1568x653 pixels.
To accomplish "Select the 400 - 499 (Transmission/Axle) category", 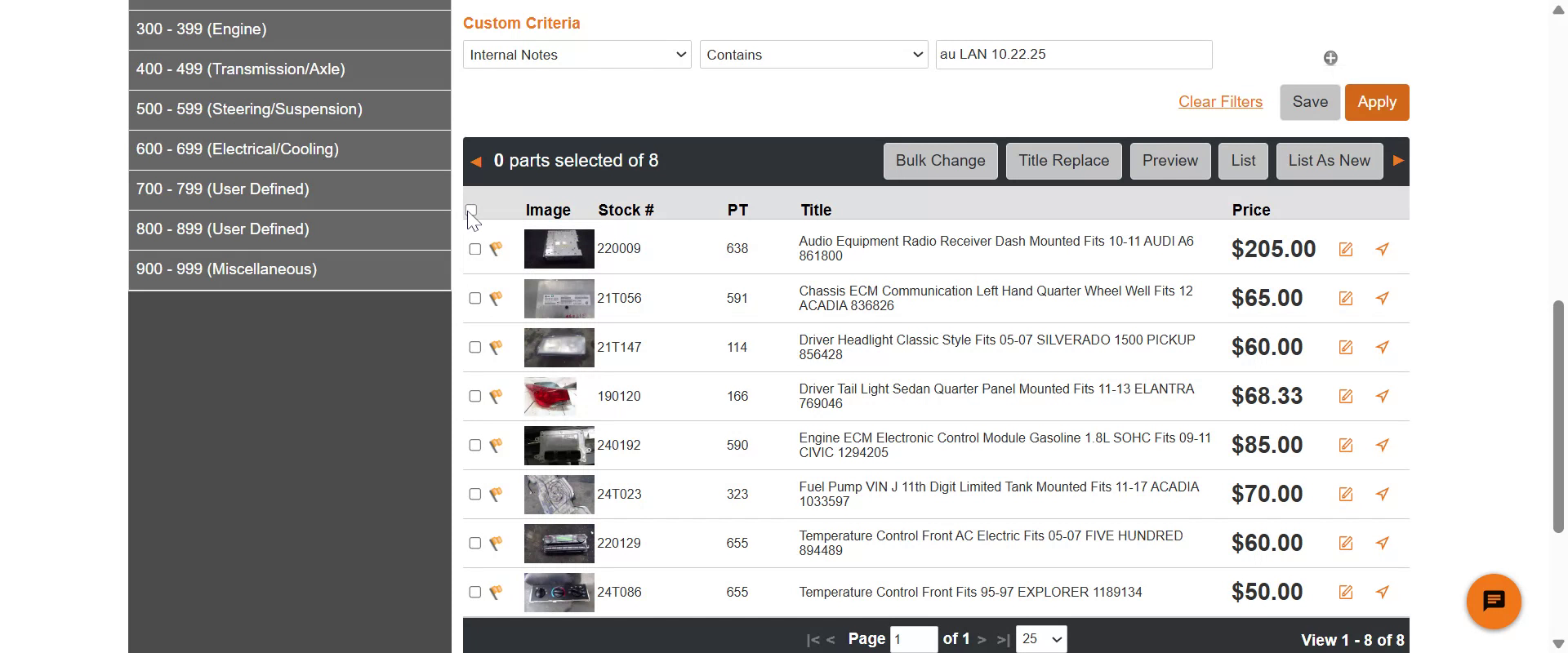I will (x=290, y=69).
